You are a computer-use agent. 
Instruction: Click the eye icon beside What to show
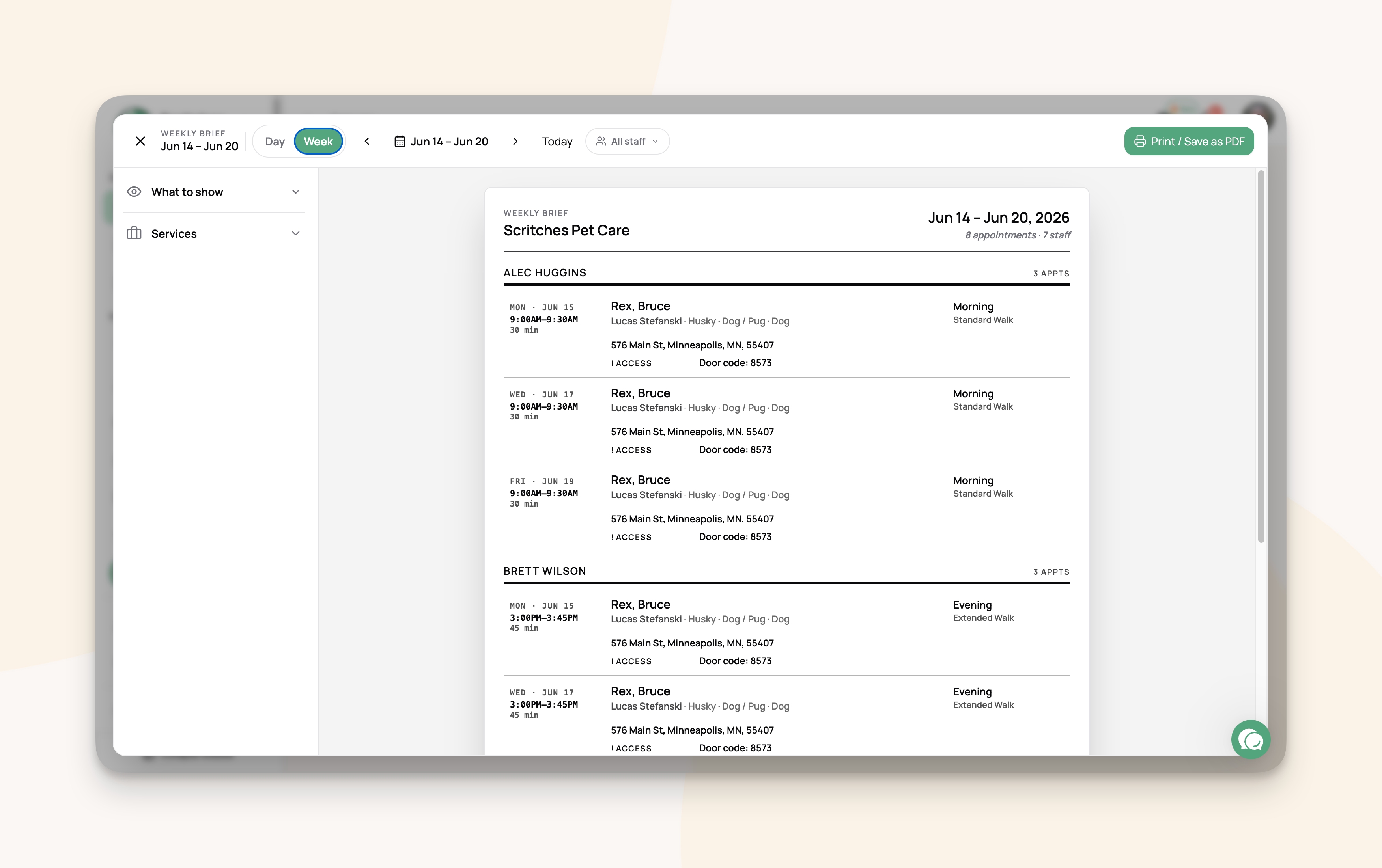134,192
